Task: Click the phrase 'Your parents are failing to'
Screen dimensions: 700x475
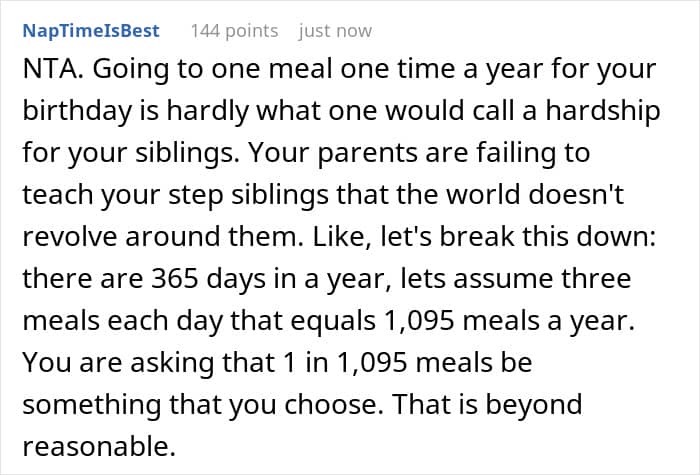Action: (x=419, y=153)
